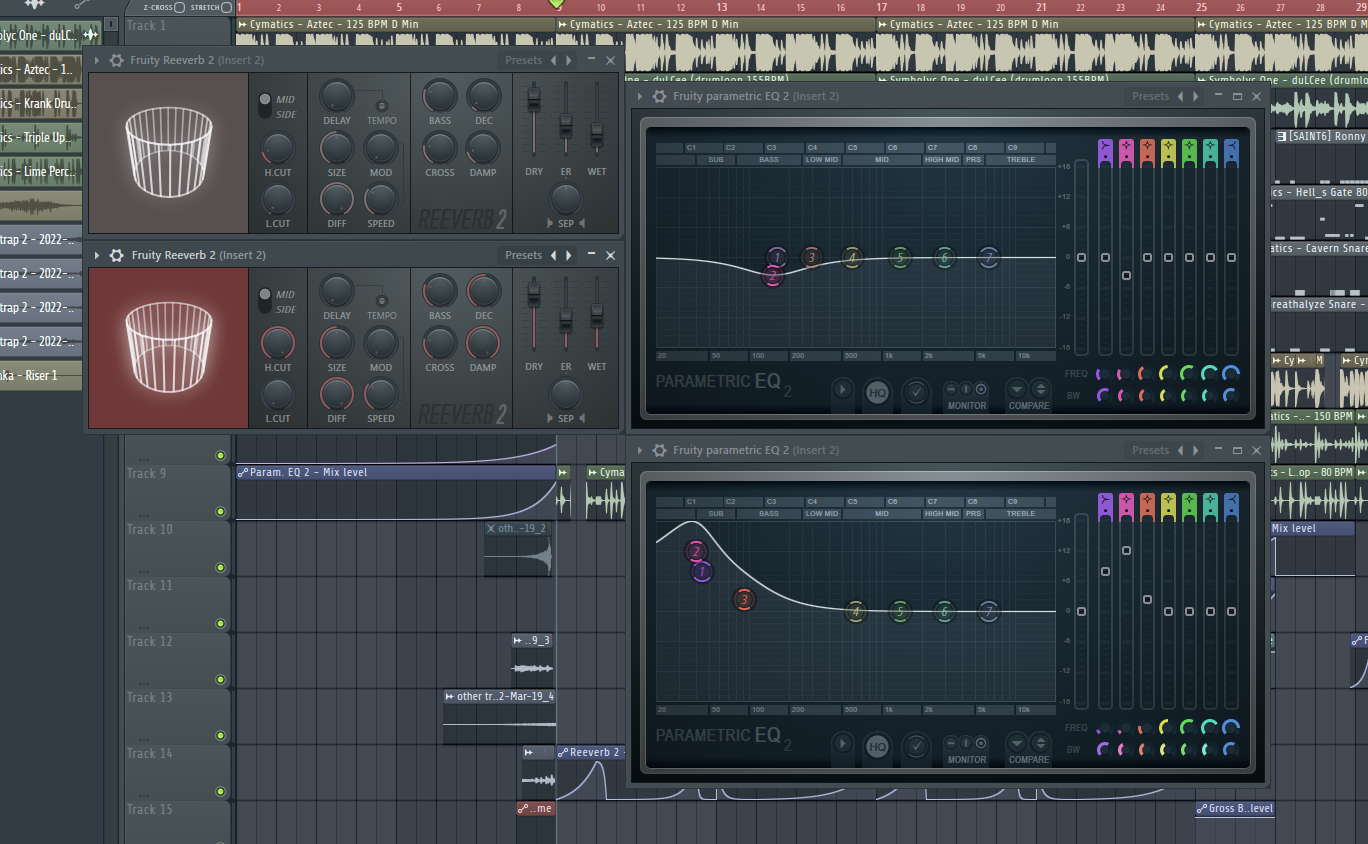Open Presets dropdown in lower parametric EQ
1368x844 pixels.
point(1150,450)
